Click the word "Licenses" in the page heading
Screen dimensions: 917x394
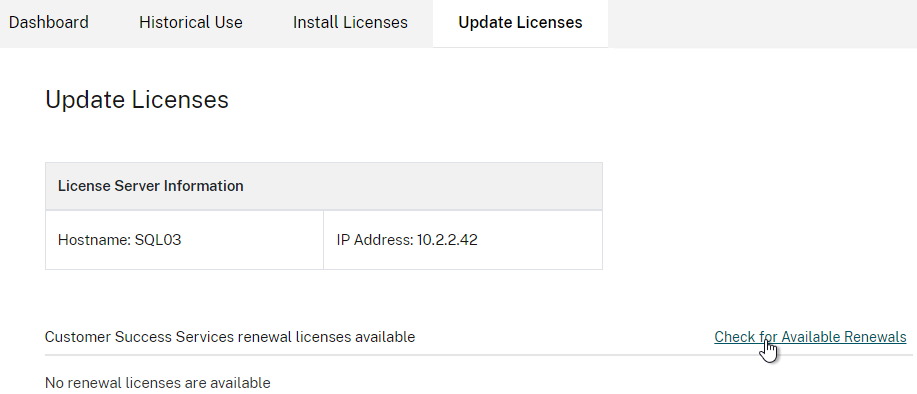pyautogui.click(x=180, y=99)
